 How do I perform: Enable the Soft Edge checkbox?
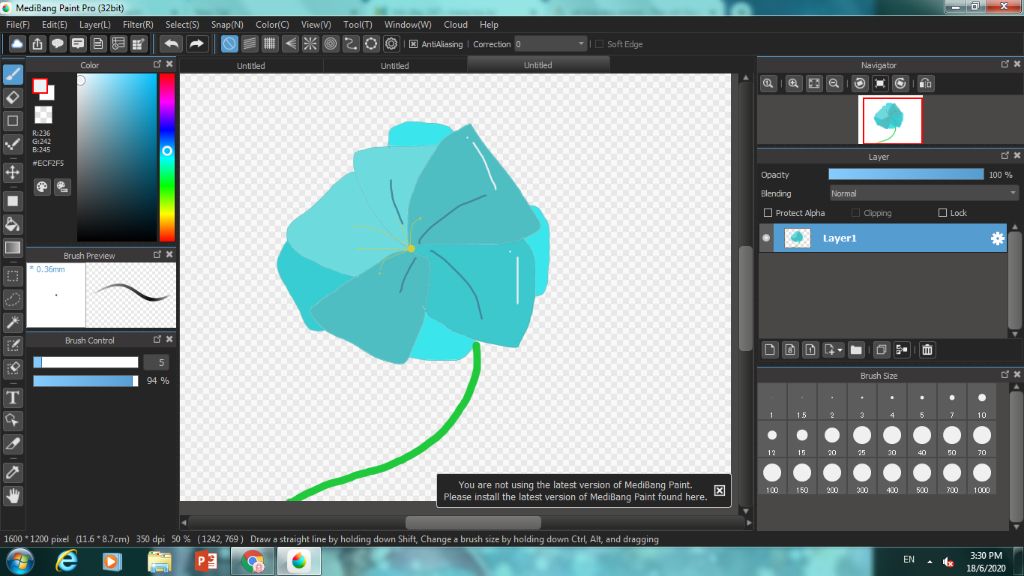point(600,44)
